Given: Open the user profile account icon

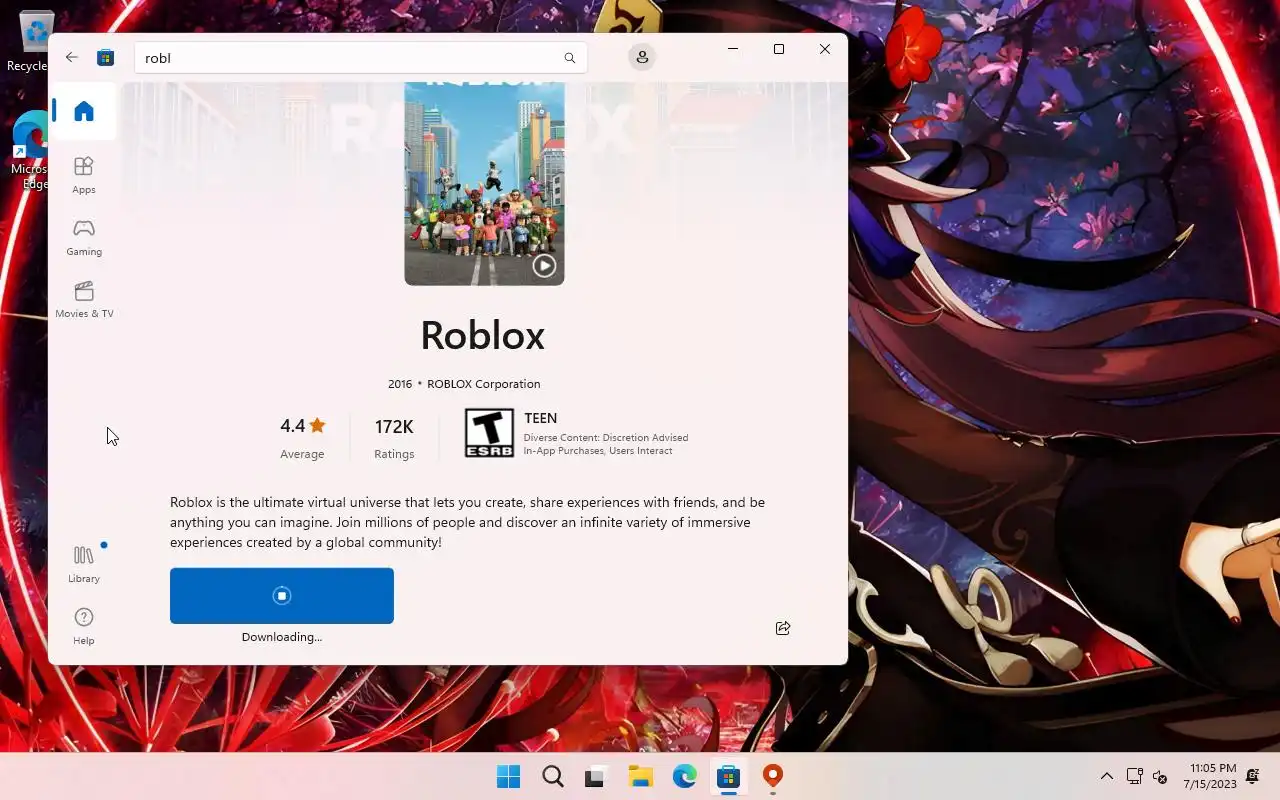Looking at the screenshot, I should point(642,57).
